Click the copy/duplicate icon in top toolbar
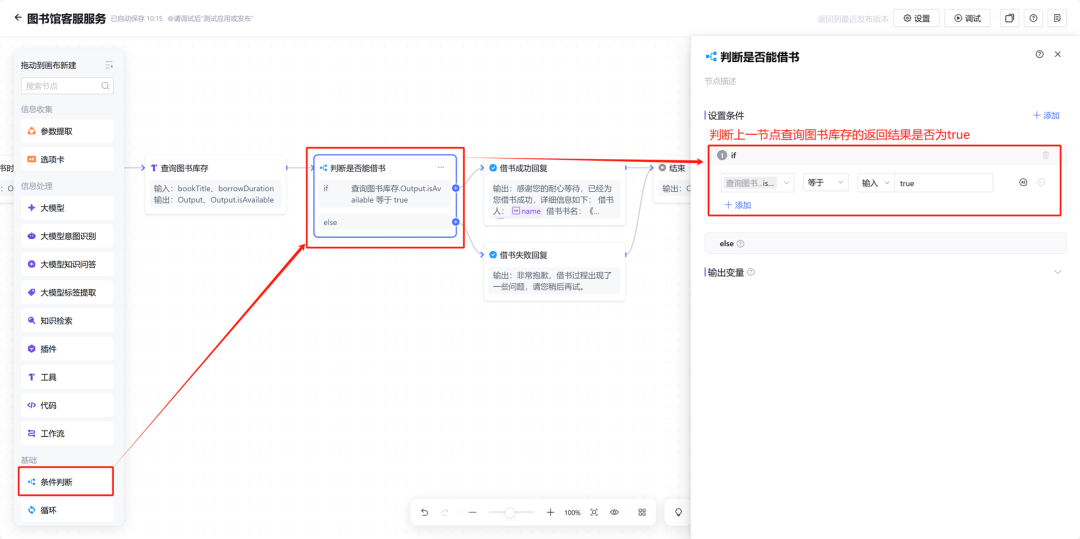This screenshot has width=1080, height=539. pyautogui.click(x=1010, y=19)
